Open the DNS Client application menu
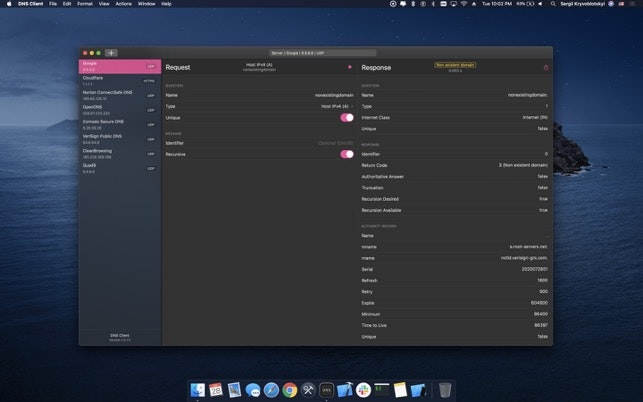This screenshot has height=402, width=643. coord(31,4)
